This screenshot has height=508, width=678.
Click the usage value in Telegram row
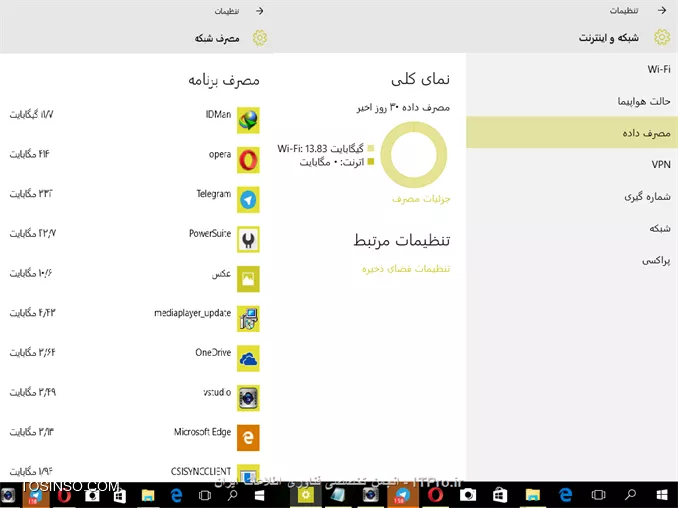point(31,194)
